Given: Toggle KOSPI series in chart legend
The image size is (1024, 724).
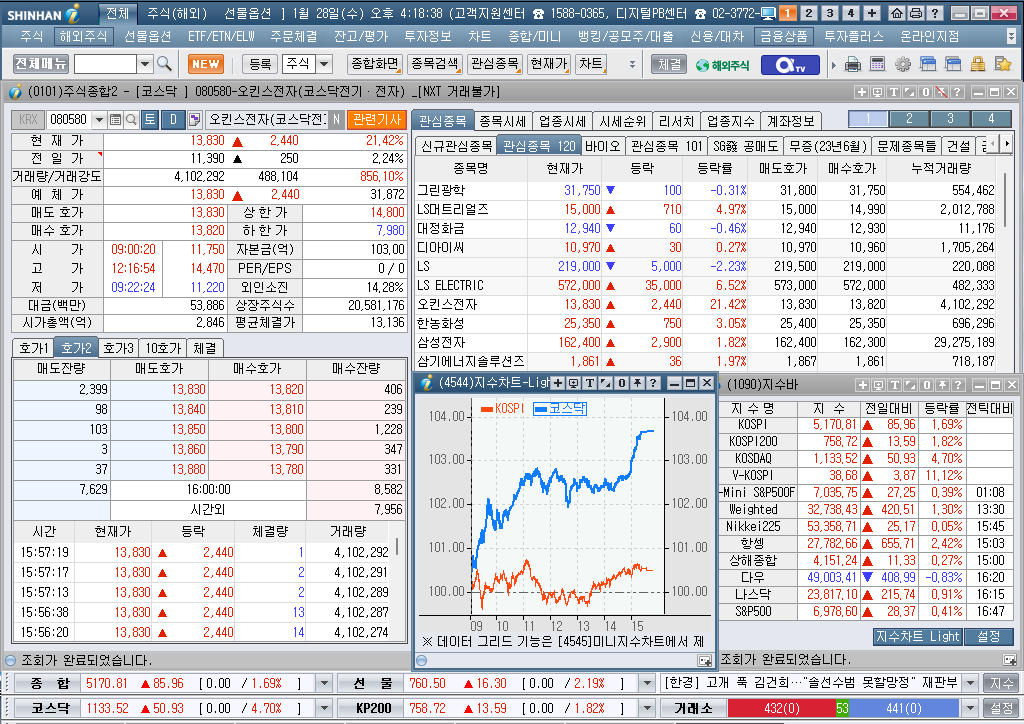Looking at the screenshot, I should point(502,409).
